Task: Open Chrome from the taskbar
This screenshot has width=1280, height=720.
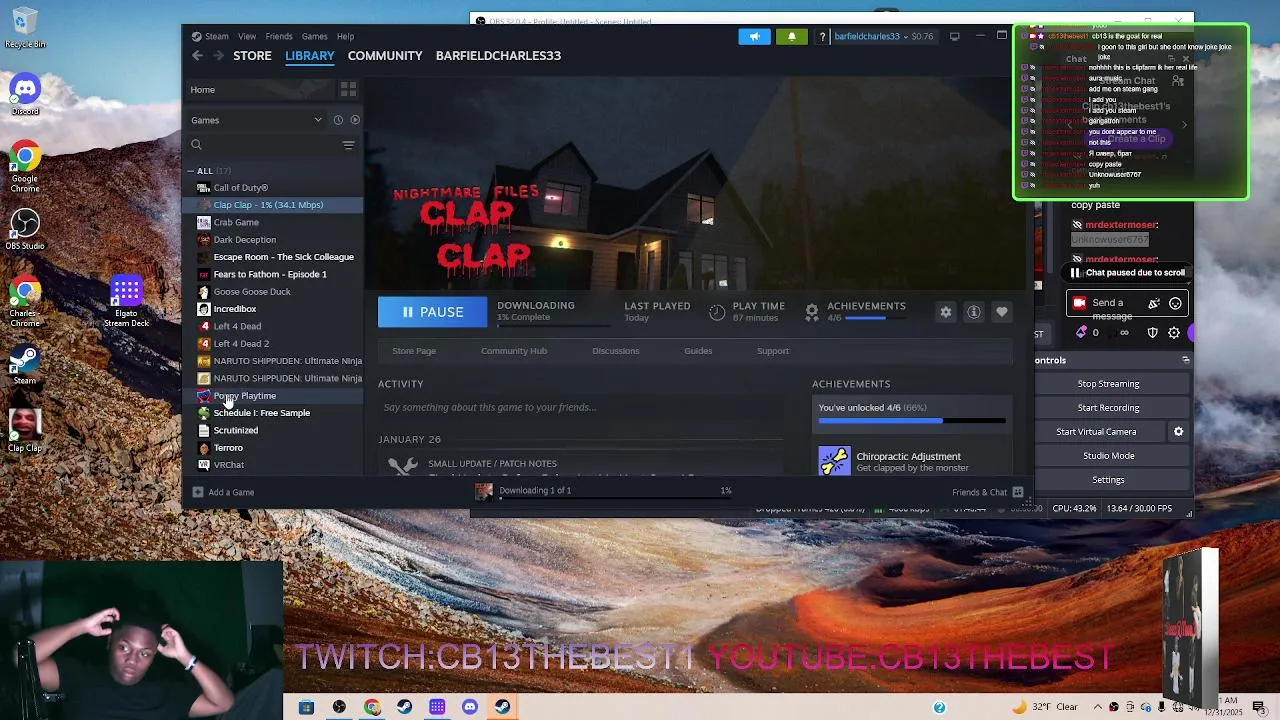Action: (x=372, y=707)
